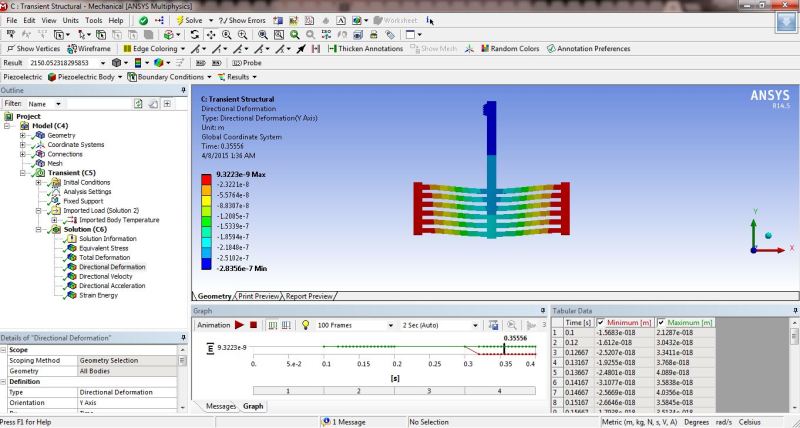Select Strain Energy result

pyautogui.click(x=98, y=295)
